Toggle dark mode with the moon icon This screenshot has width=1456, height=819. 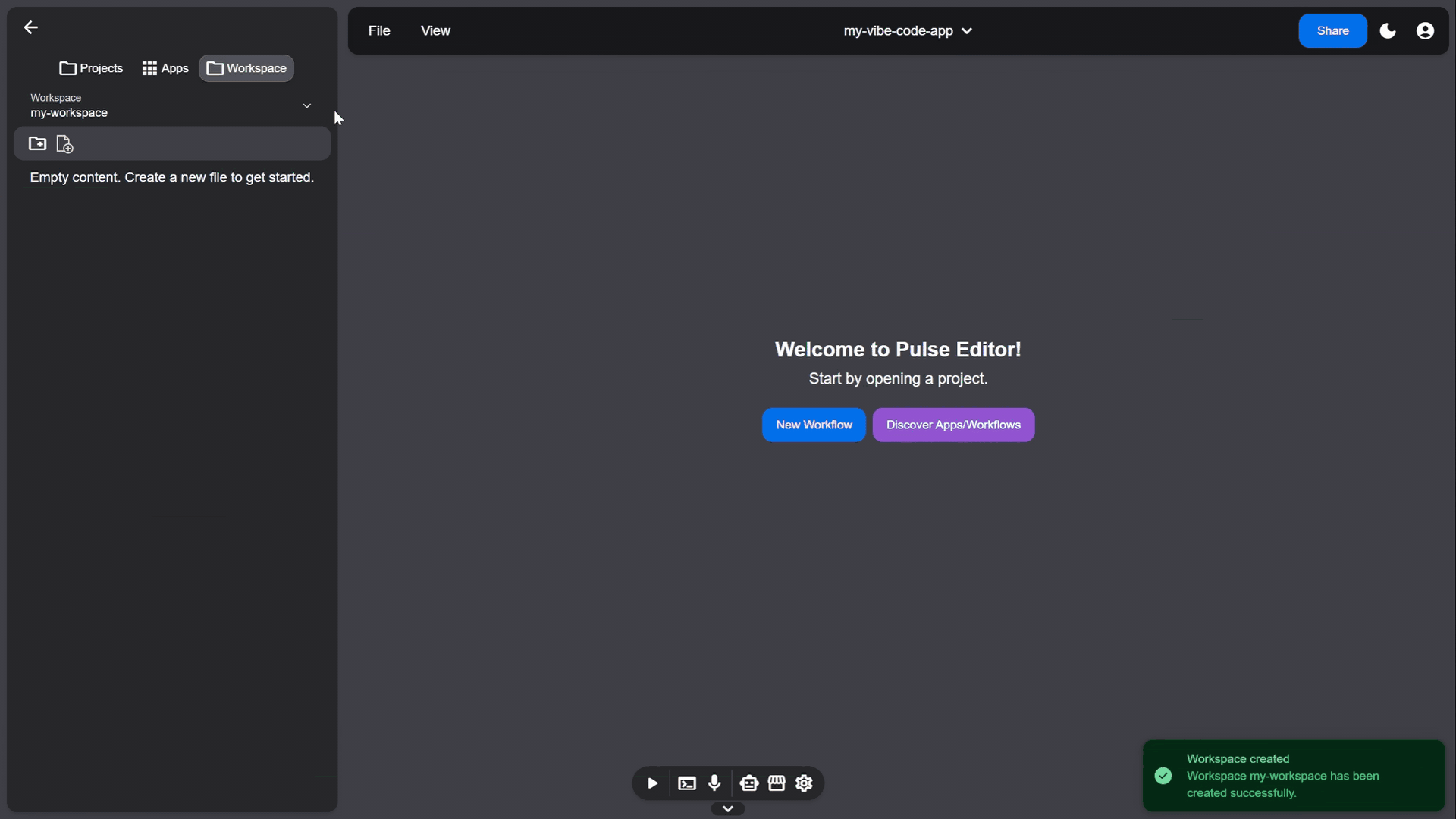[1389, 30]
